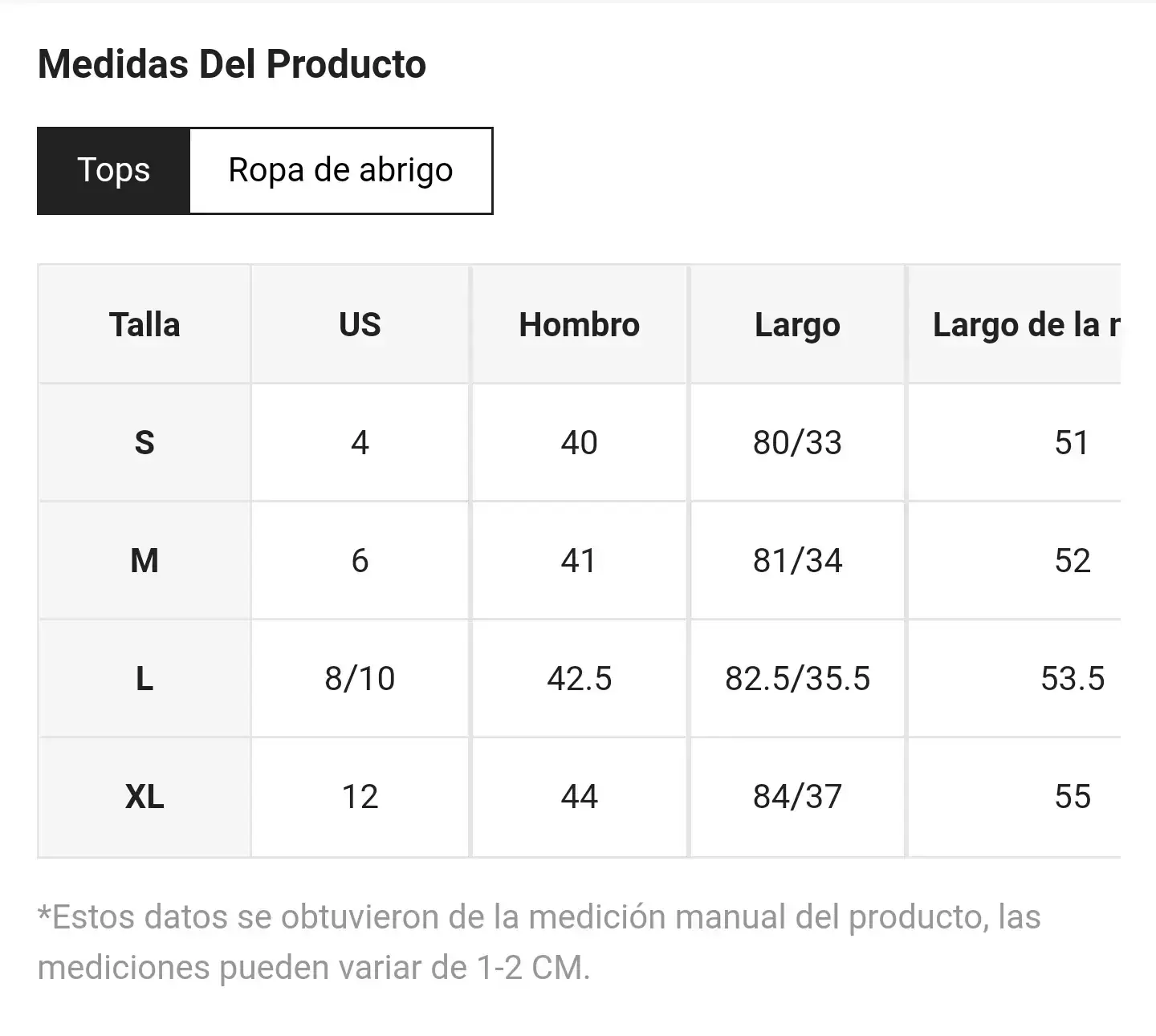Click the 84/37 length cell
The height and width of the screenshot is (1036, 1156).
[797, 796]
